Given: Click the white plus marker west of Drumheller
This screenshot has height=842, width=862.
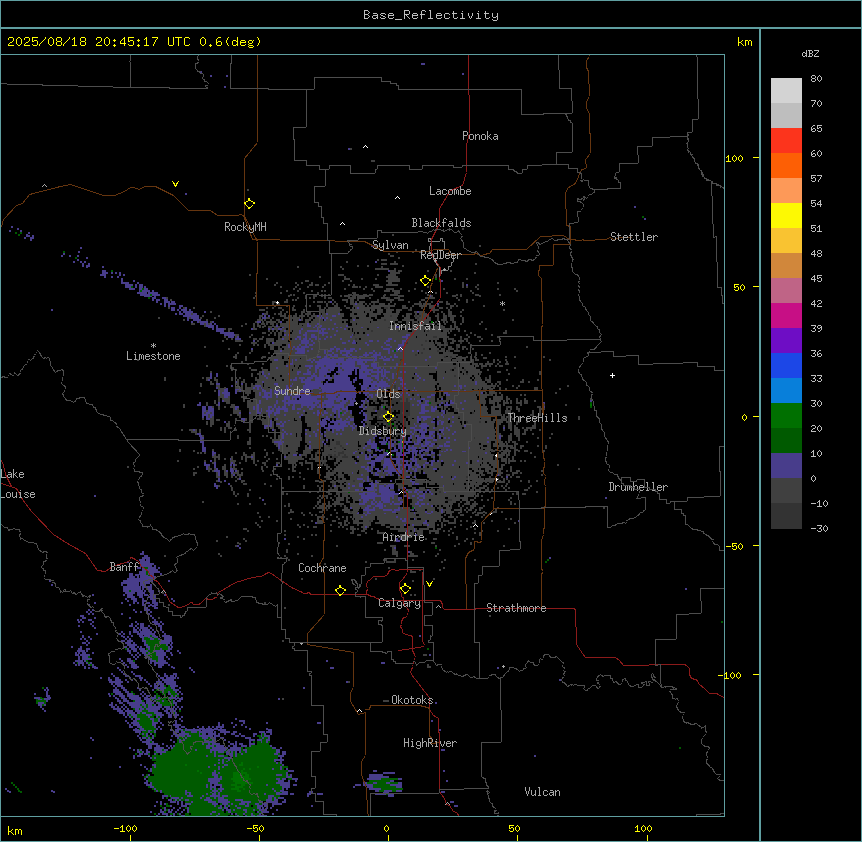Looking at the screenshot, I should pos(612,375).
